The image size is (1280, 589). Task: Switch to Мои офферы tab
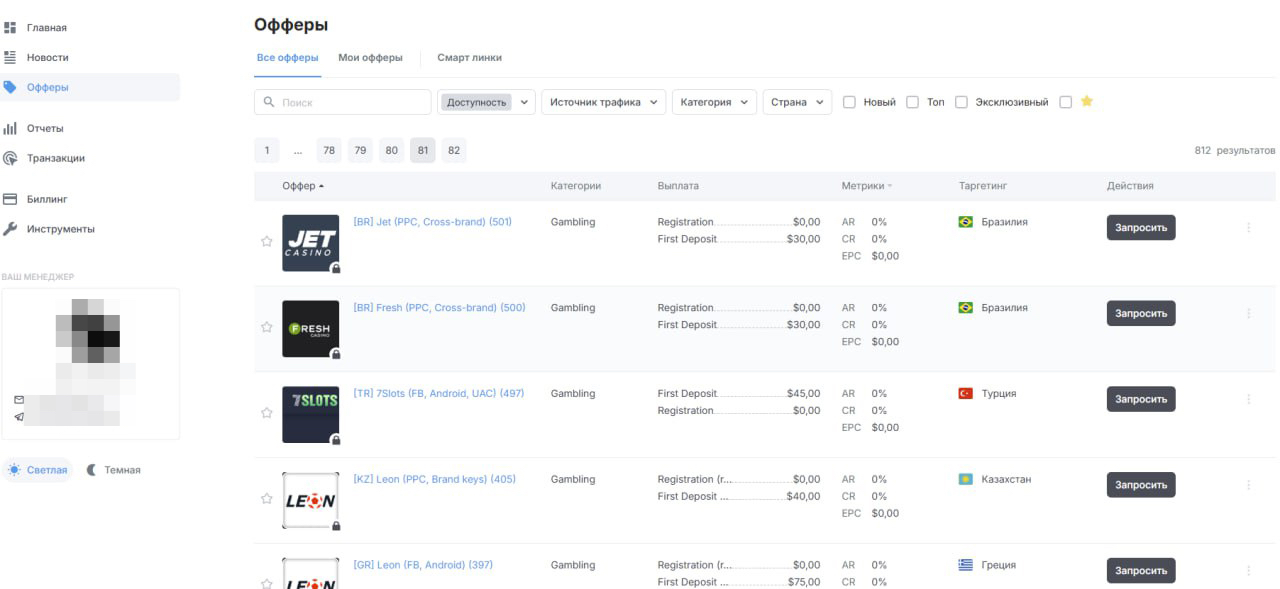370,58
